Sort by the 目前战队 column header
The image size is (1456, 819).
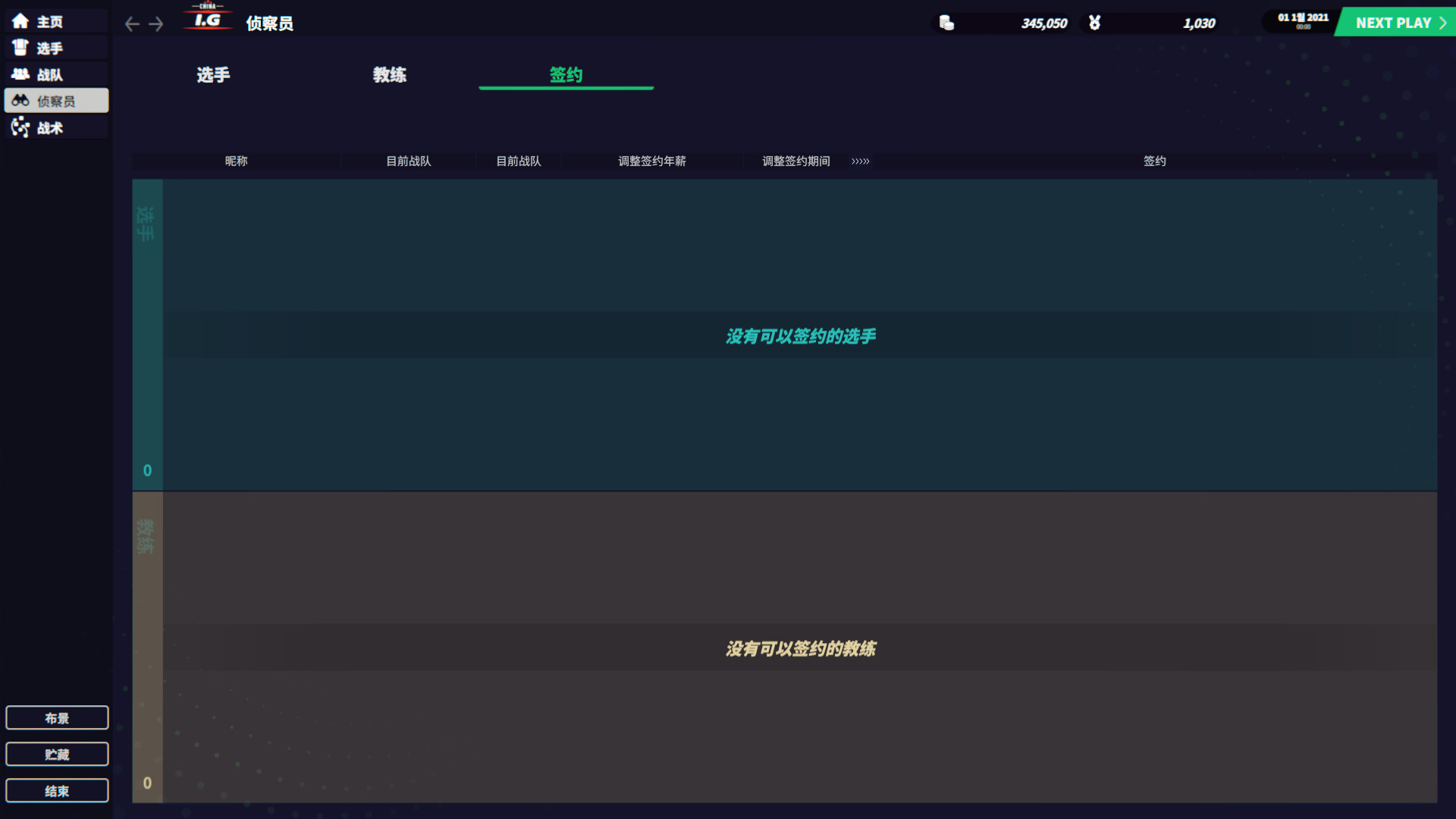point(407,161)
